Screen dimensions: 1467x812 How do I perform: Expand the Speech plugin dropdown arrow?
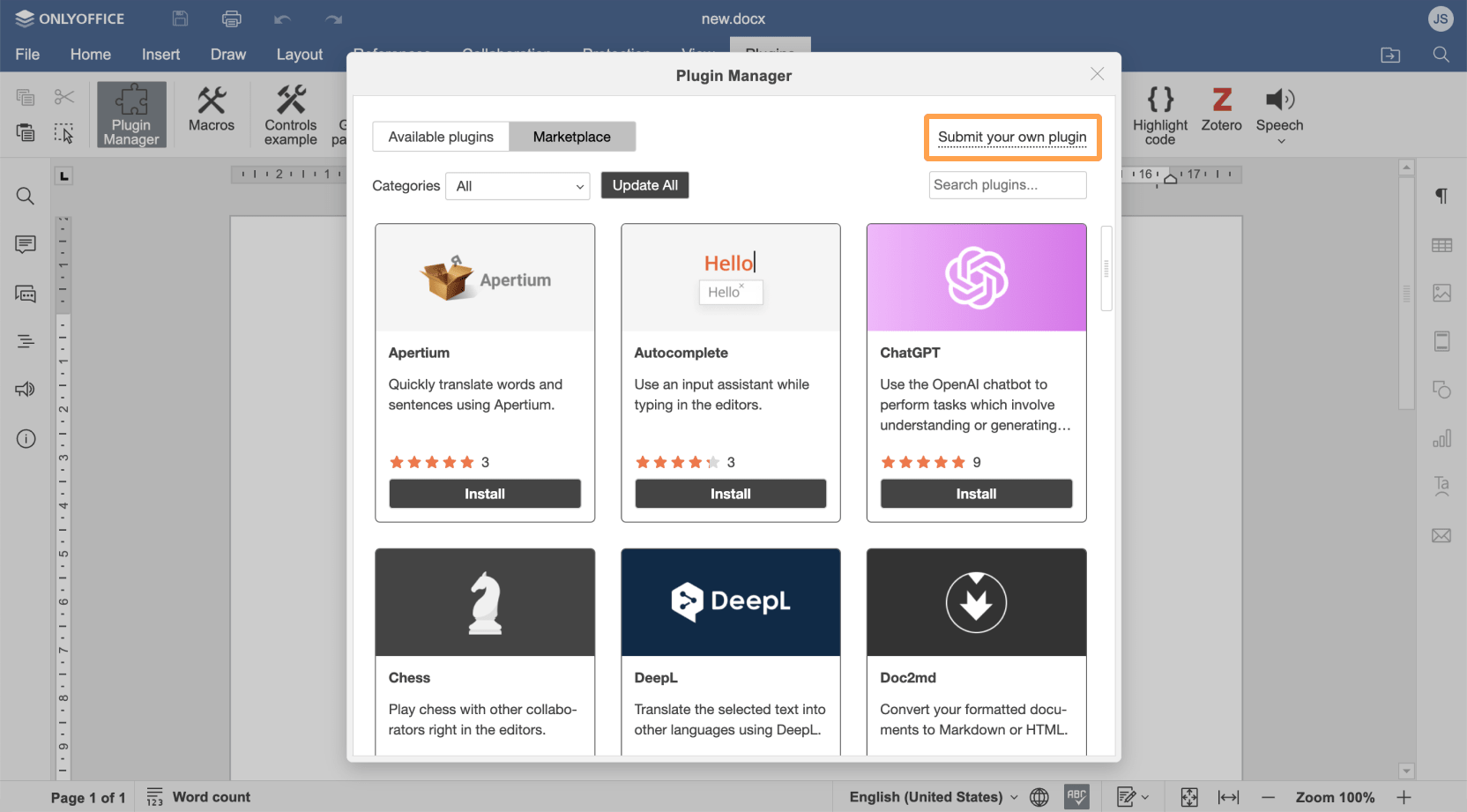(x=1281, y=142)
